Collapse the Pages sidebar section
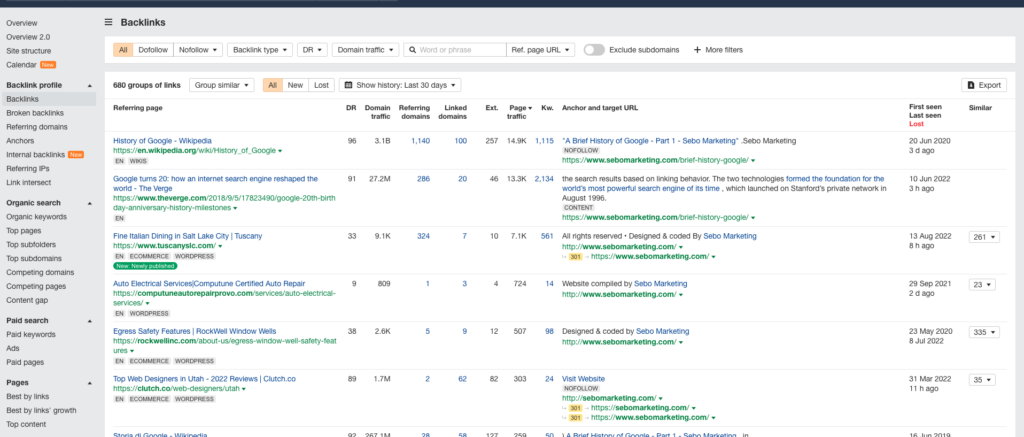The height and width of the screenshot is (437, 1024). tap(90, 383)
